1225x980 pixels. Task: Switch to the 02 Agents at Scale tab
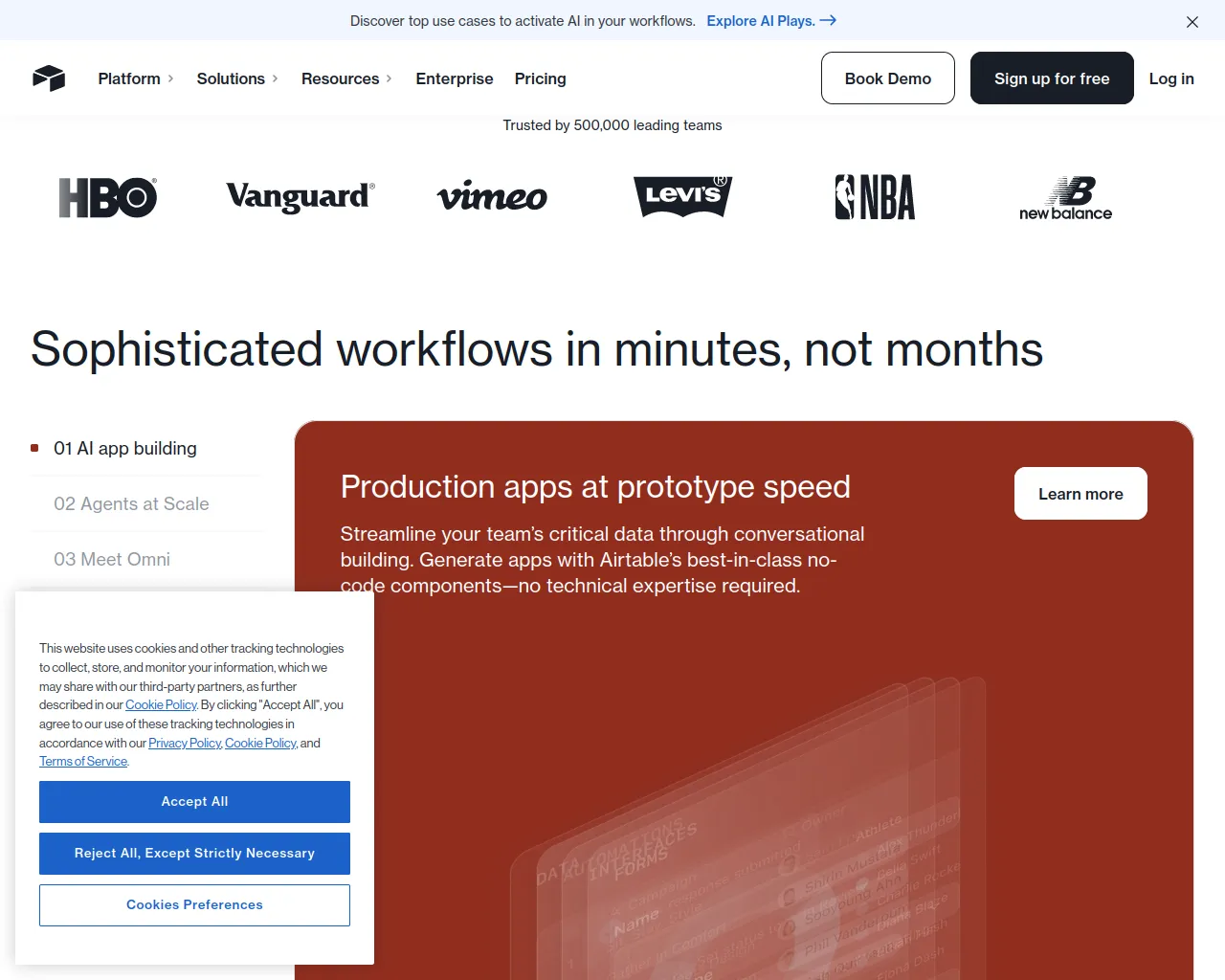131,503
